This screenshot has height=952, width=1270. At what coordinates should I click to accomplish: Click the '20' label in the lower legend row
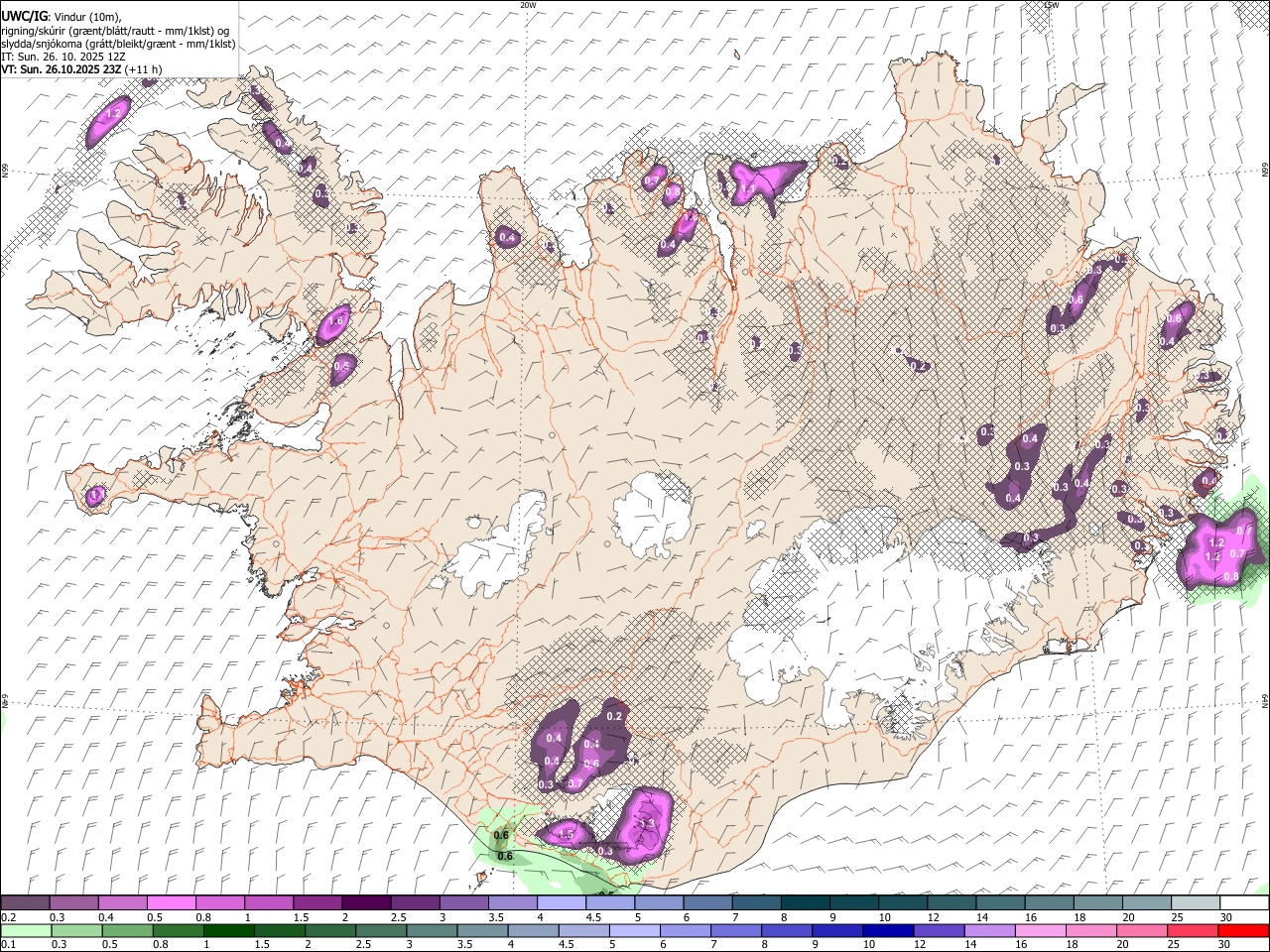pos(1122,944)
